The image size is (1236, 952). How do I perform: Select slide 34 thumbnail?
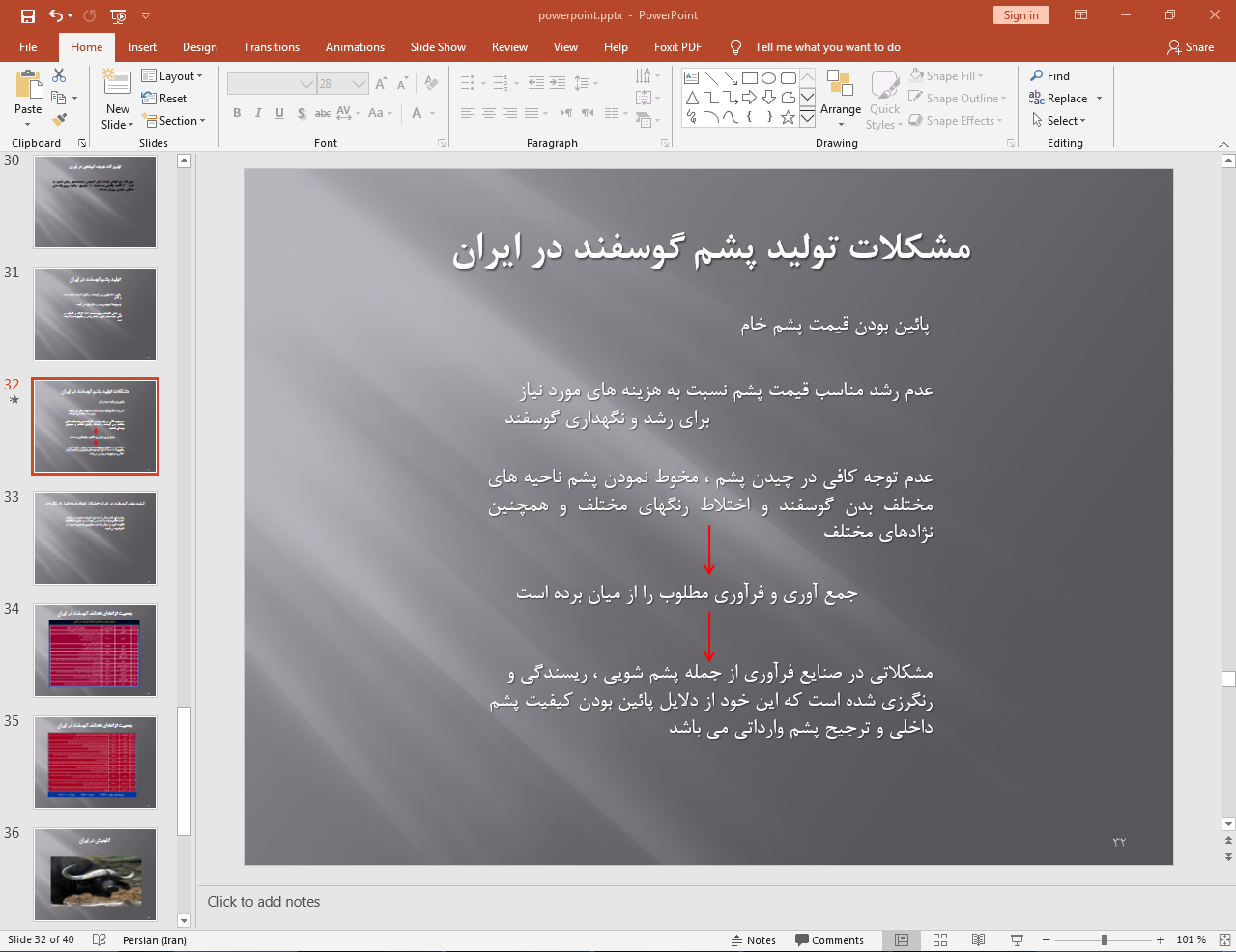(95, 650)
